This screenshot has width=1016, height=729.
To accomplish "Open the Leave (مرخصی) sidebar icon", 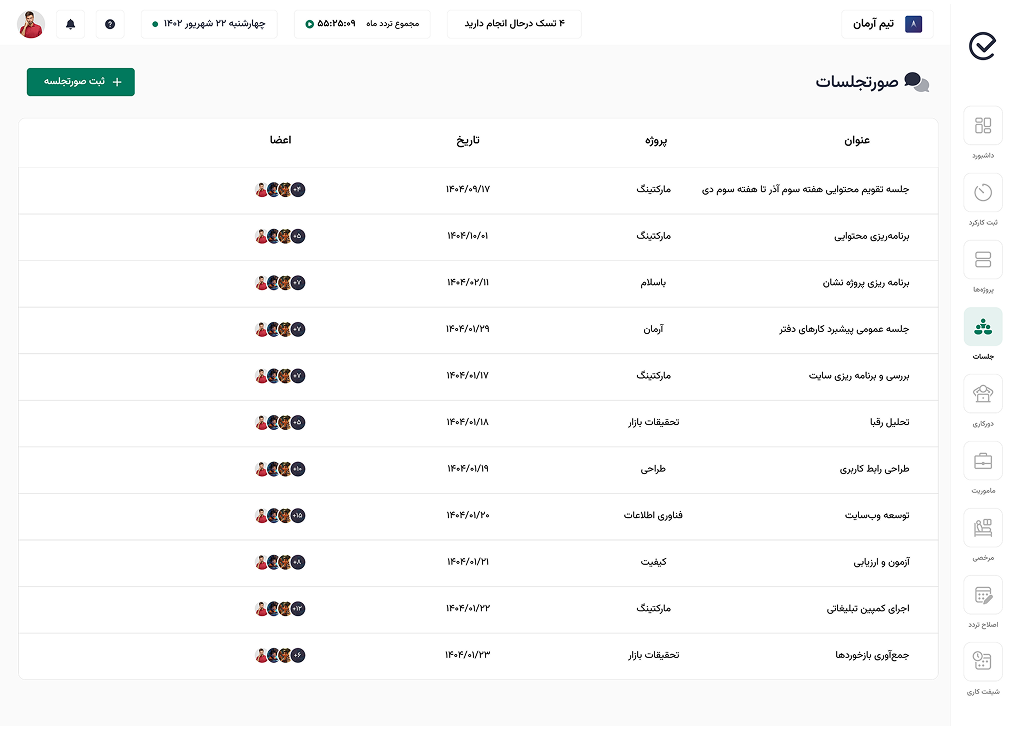I will pos(982,527).
